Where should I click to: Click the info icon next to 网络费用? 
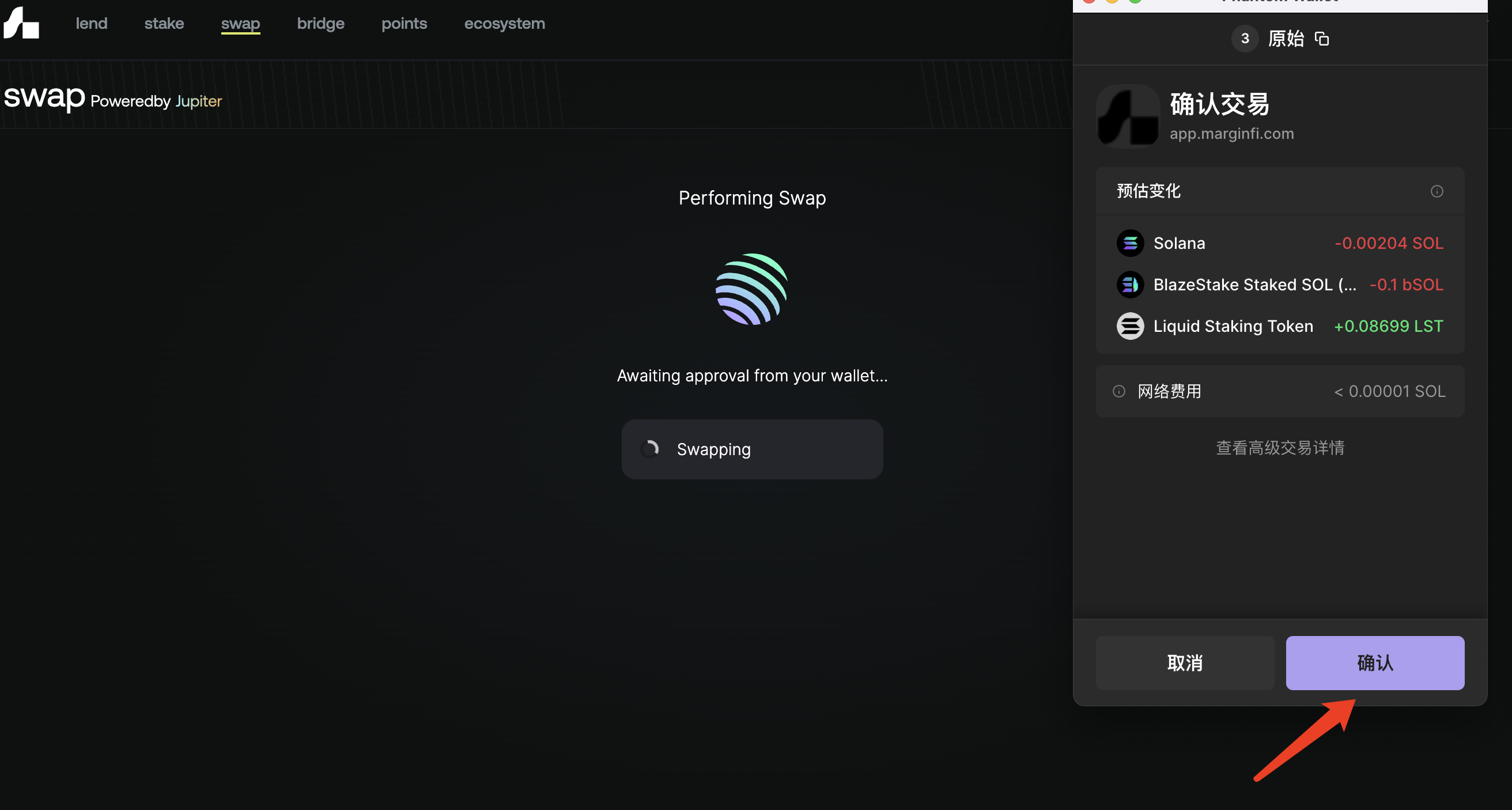pos(1119,392)
